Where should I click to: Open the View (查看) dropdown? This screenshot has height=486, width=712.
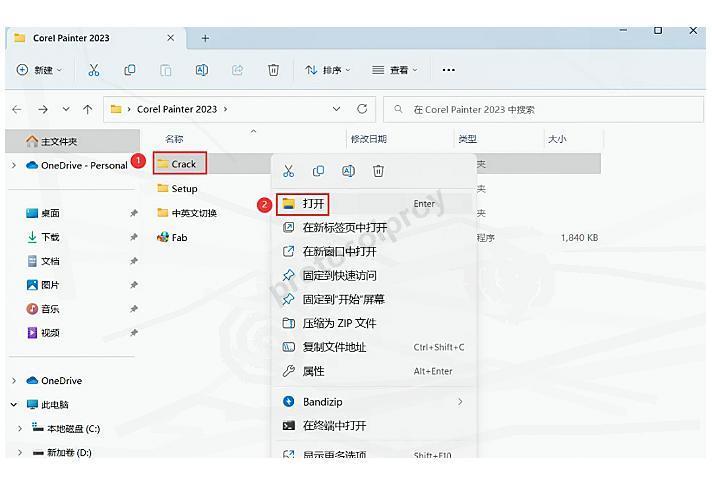point(395,70)
